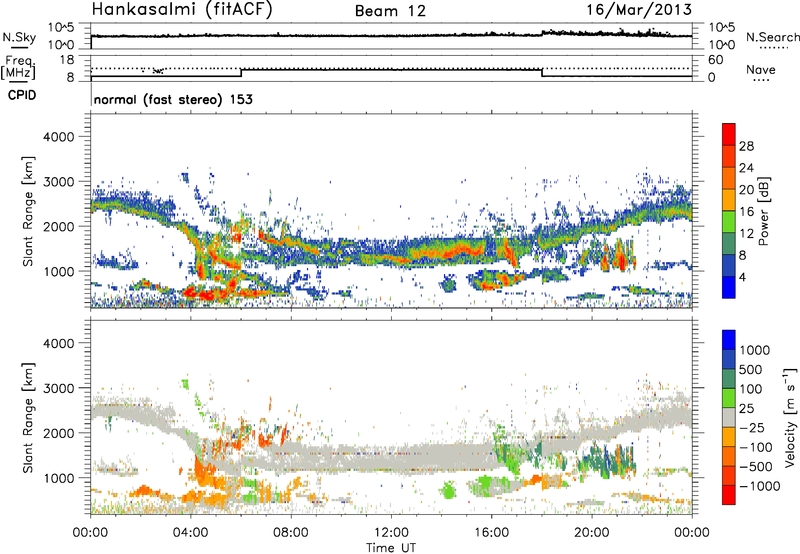The width and height of the screenshot is (800, 554).
Task: Click the red top of Power colorbar
Action: click(729, 134)
